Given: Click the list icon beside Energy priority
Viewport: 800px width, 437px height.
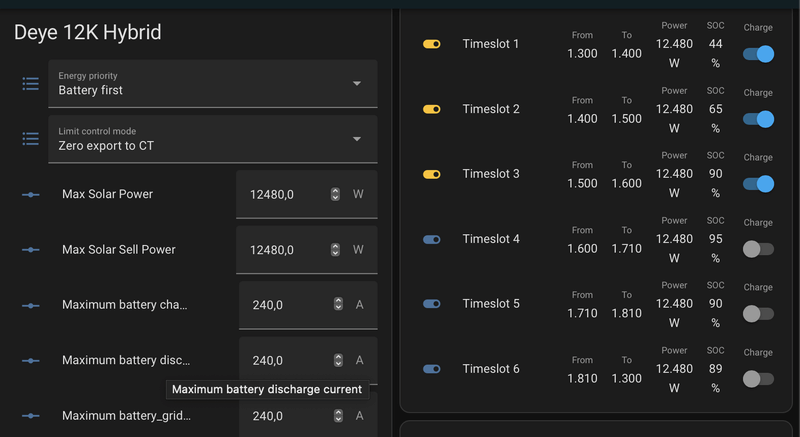Looking at the screenshot, I should pos(31,84).
